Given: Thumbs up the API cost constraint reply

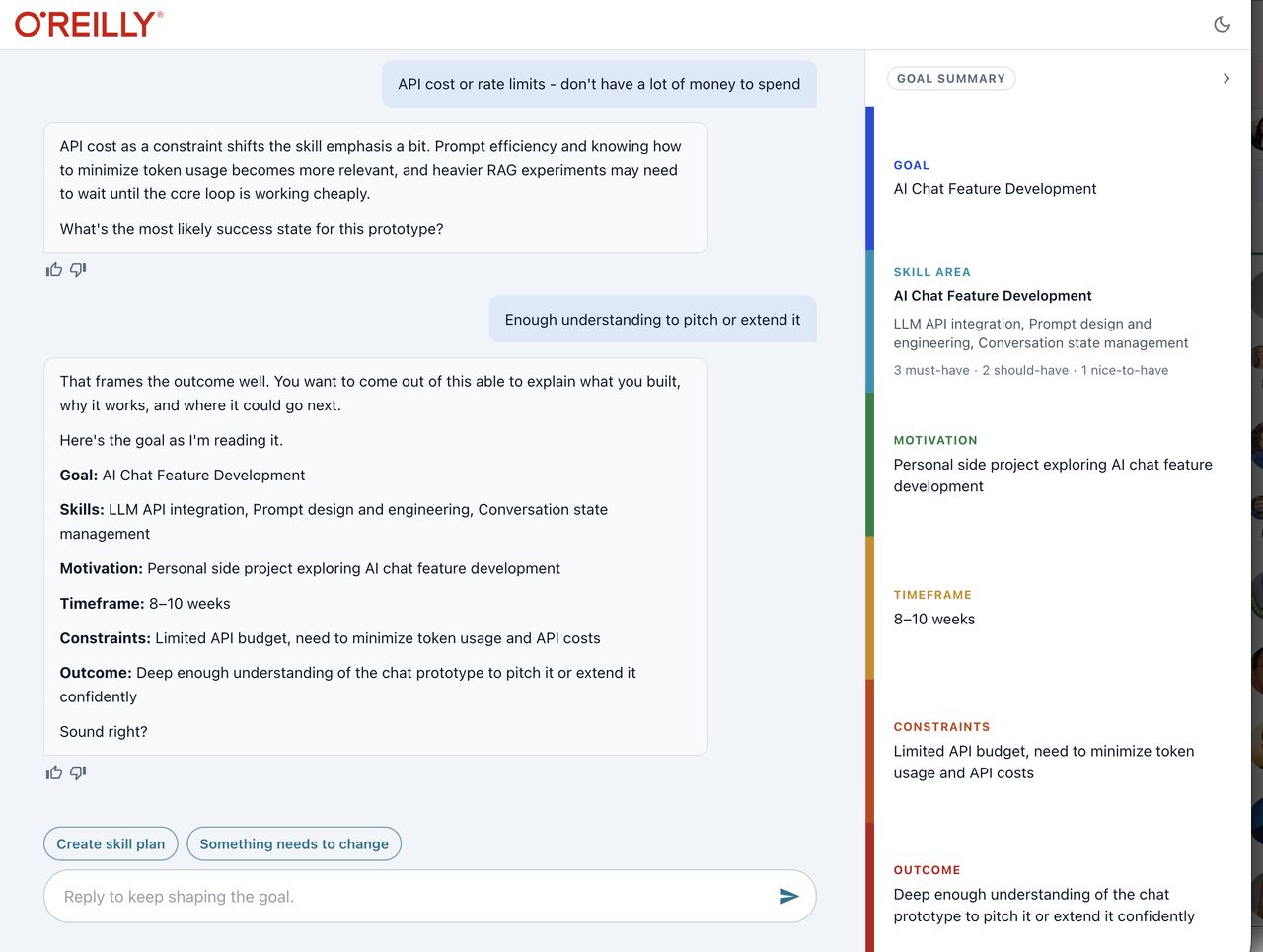Looking at the screenshot, I should (x=54, y=270).
